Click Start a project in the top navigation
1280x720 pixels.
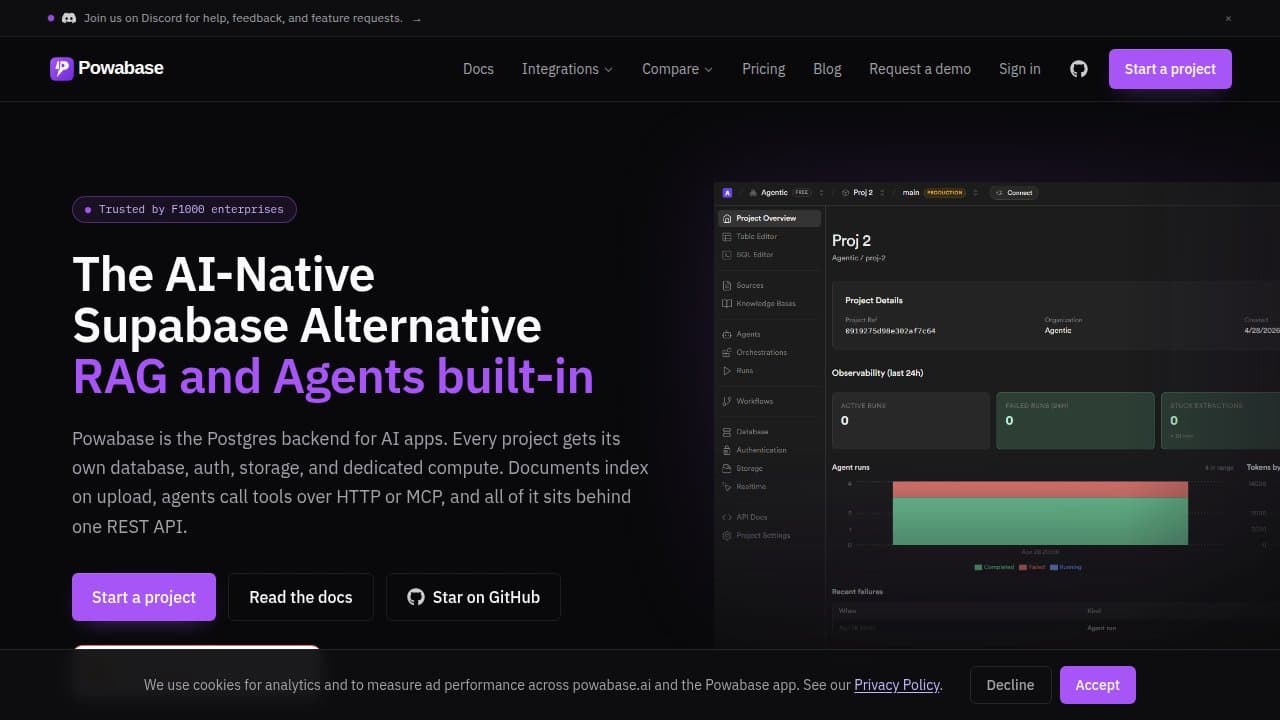(1170, 69)
